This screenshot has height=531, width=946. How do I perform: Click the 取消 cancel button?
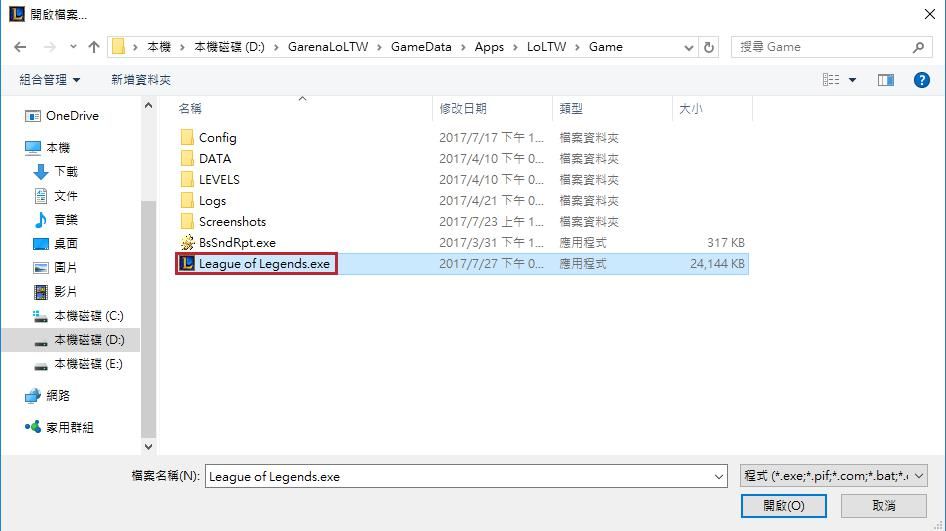(x=884, y=506)
